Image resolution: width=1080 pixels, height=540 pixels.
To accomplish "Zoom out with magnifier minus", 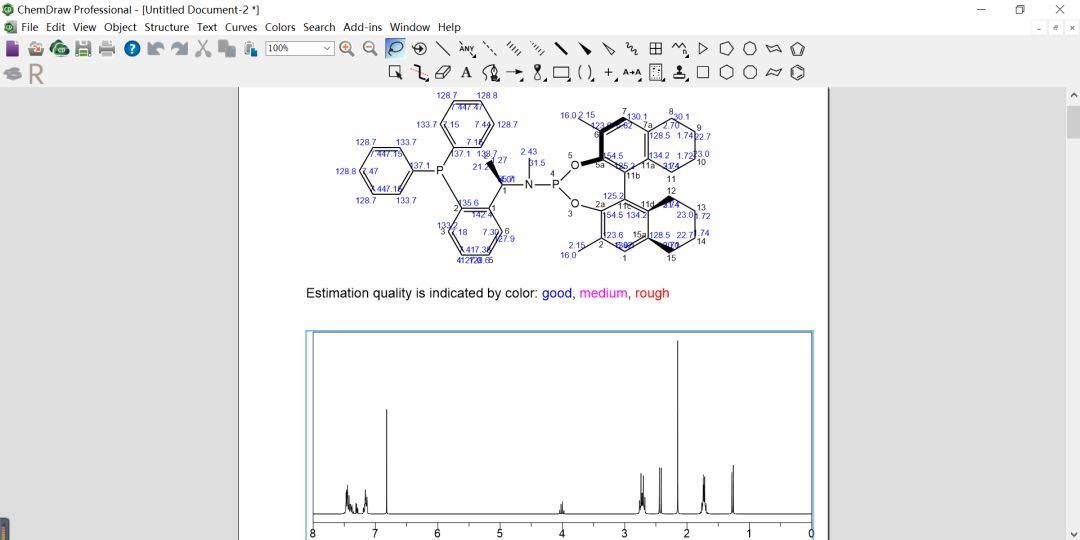I will tap(370, 49).
